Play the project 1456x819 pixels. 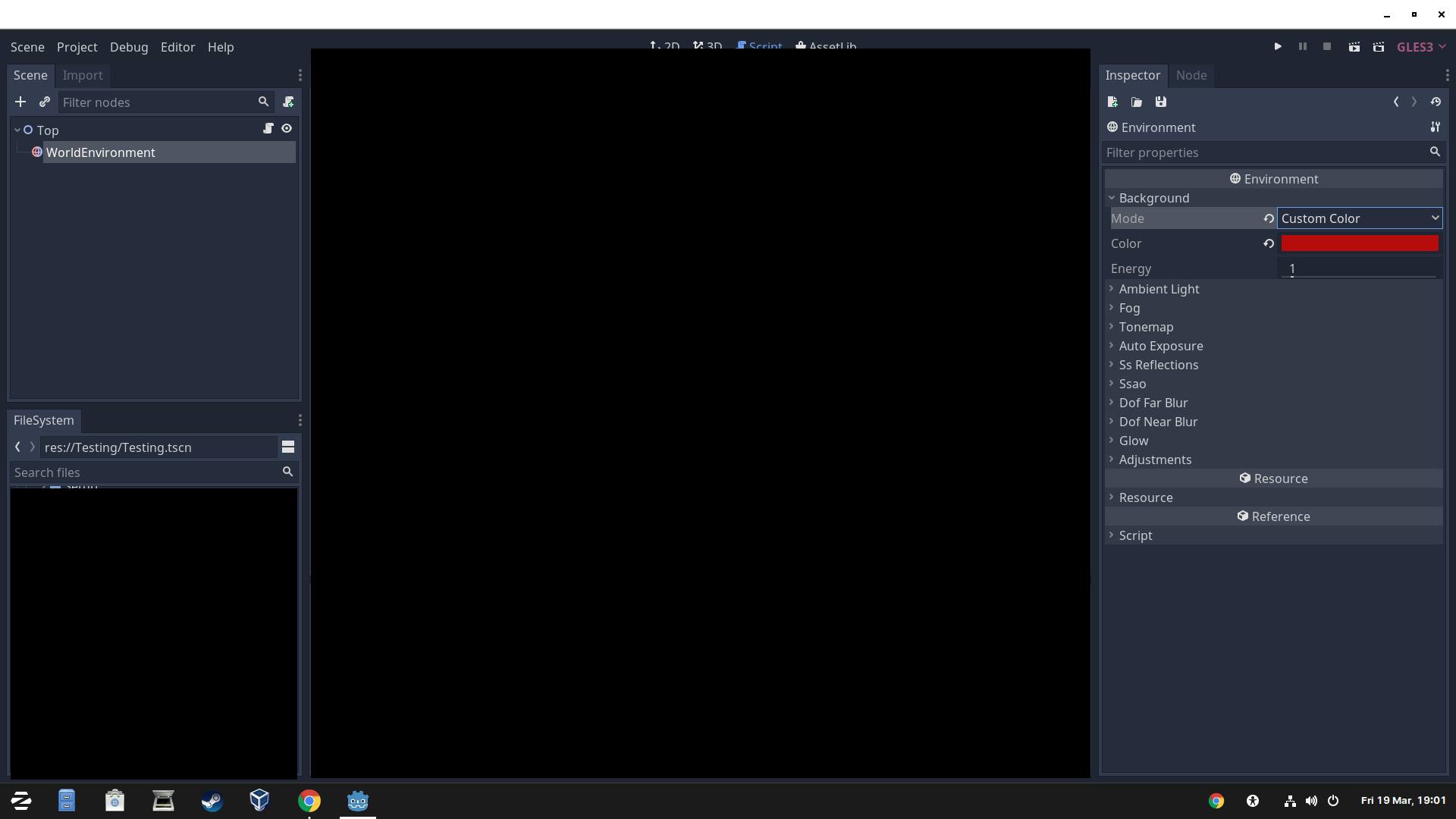(x=1278, y=46)
